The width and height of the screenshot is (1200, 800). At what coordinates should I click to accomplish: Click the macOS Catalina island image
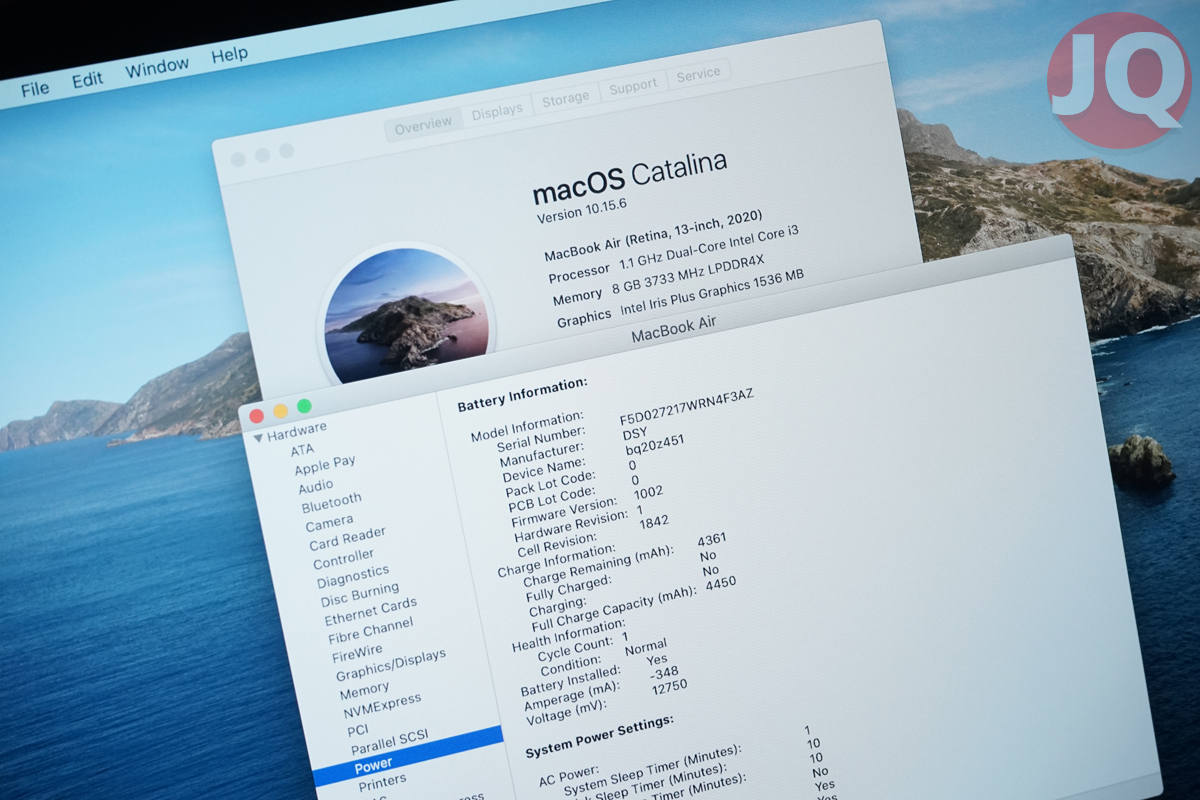pos(406,315)
